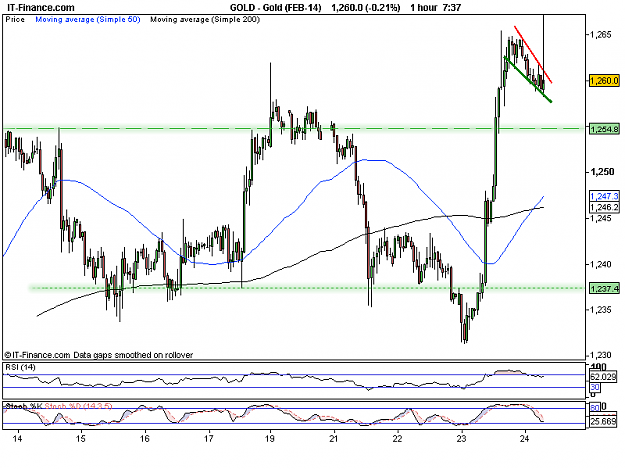Click the '1 hour' timeframe label
Image resolution: width=625 pixels, height=469 pixels.
pyautogui.click(x=424, y=8)
